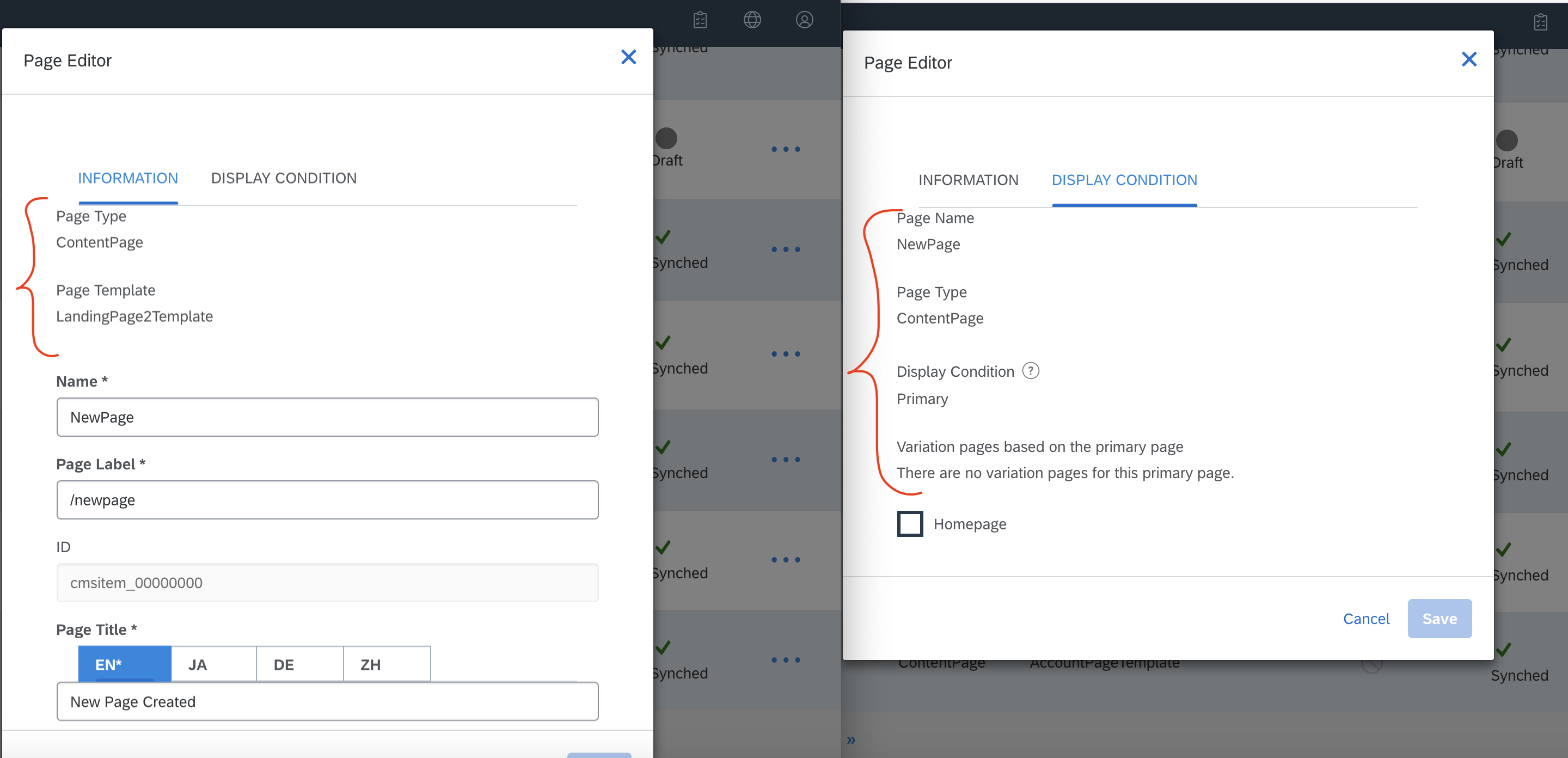This screenshot has width=1568, height=758.
Task: Click the Name input field
Action: [327, 417]
